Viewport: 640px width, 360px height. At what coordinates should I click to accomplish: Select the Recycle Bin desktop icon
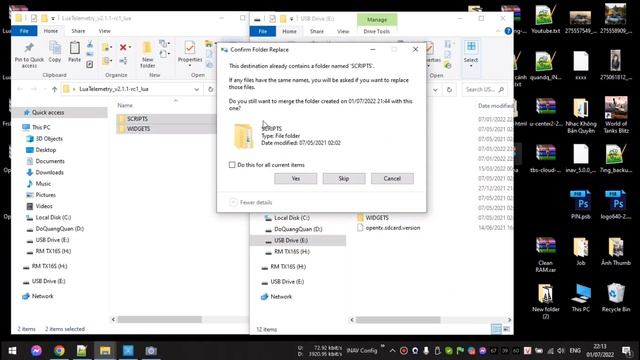[616, 298]
